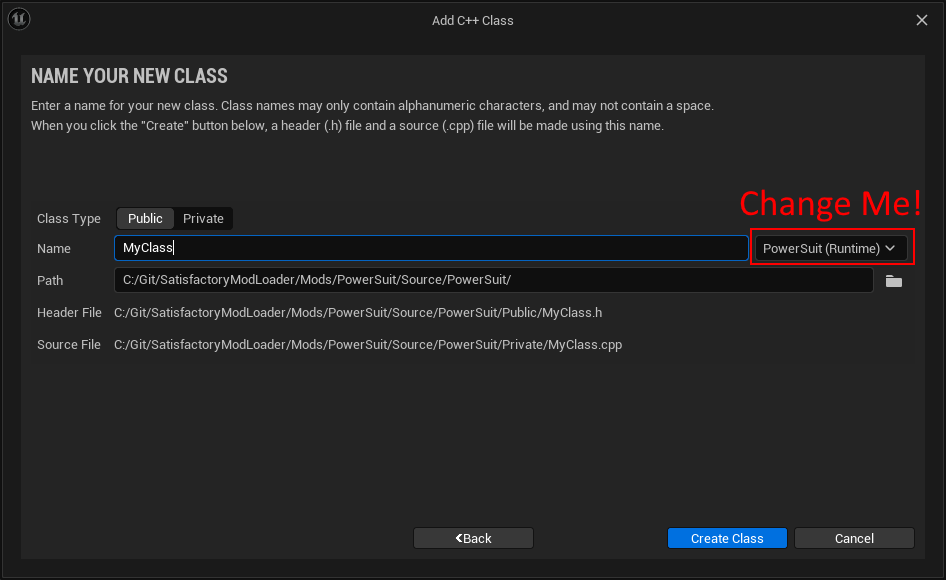The image size is (946, 580).
Task: Click the 'Add C++ Class' window title
Action: point(472,21)
